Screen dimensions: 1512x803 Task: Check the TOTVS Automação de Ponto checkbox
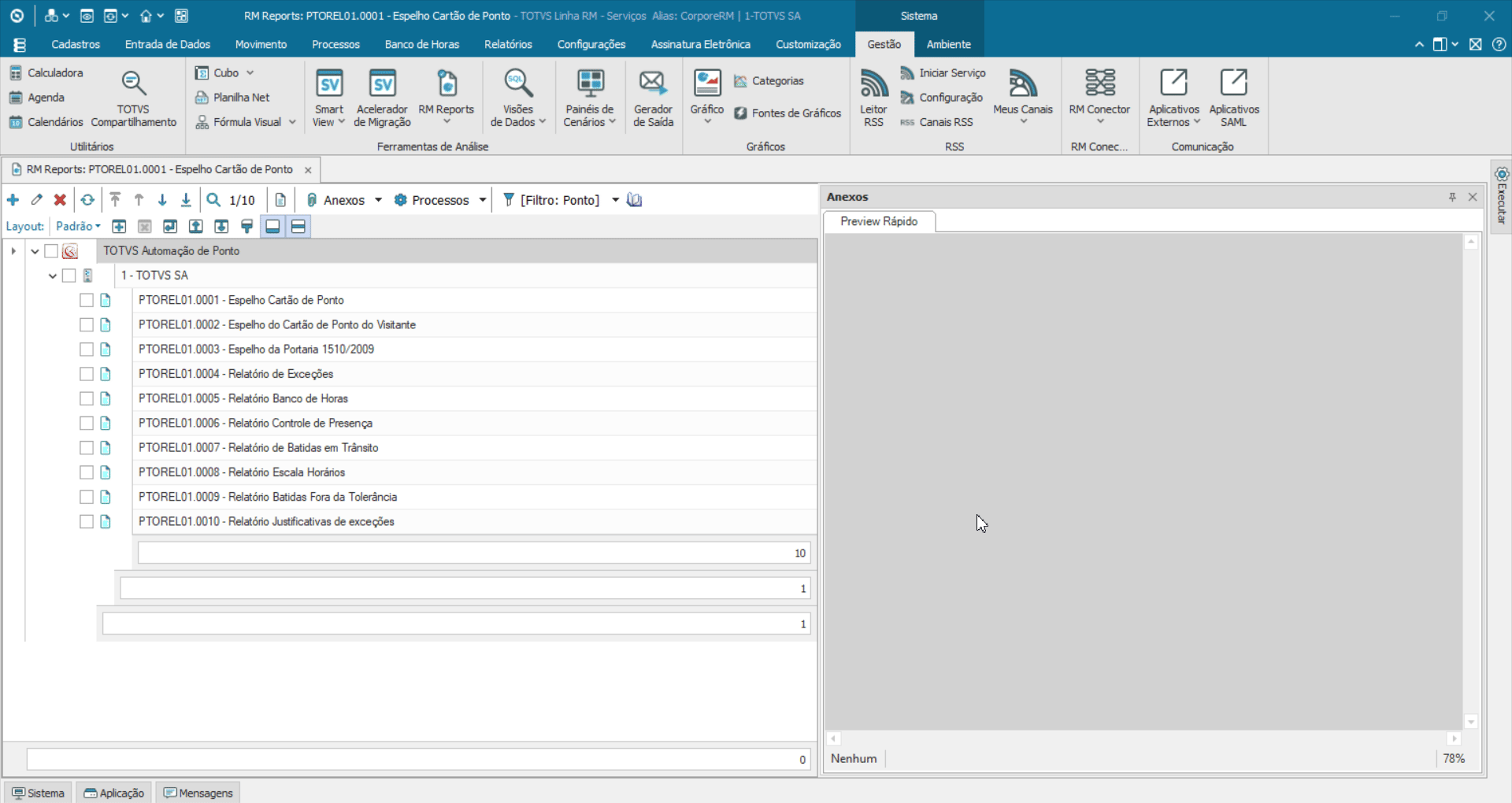tap(51, 251)
